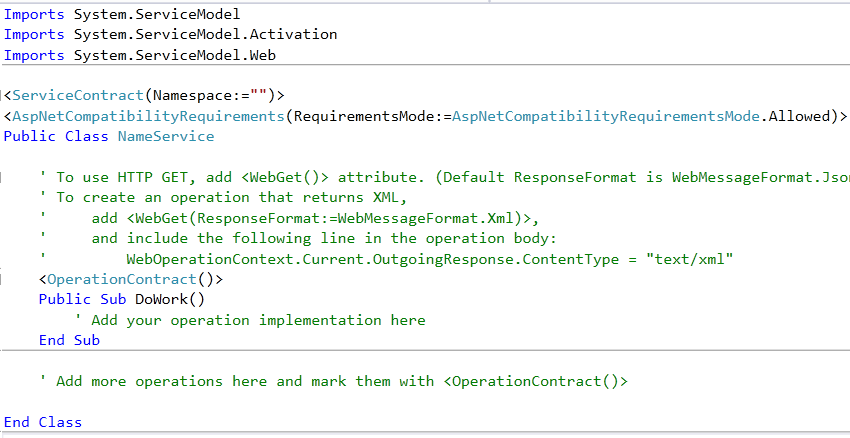Click the Imports System.ServiceModel.Activation line
Viewport: 850px width, 438px height.
tap(170, 34)
